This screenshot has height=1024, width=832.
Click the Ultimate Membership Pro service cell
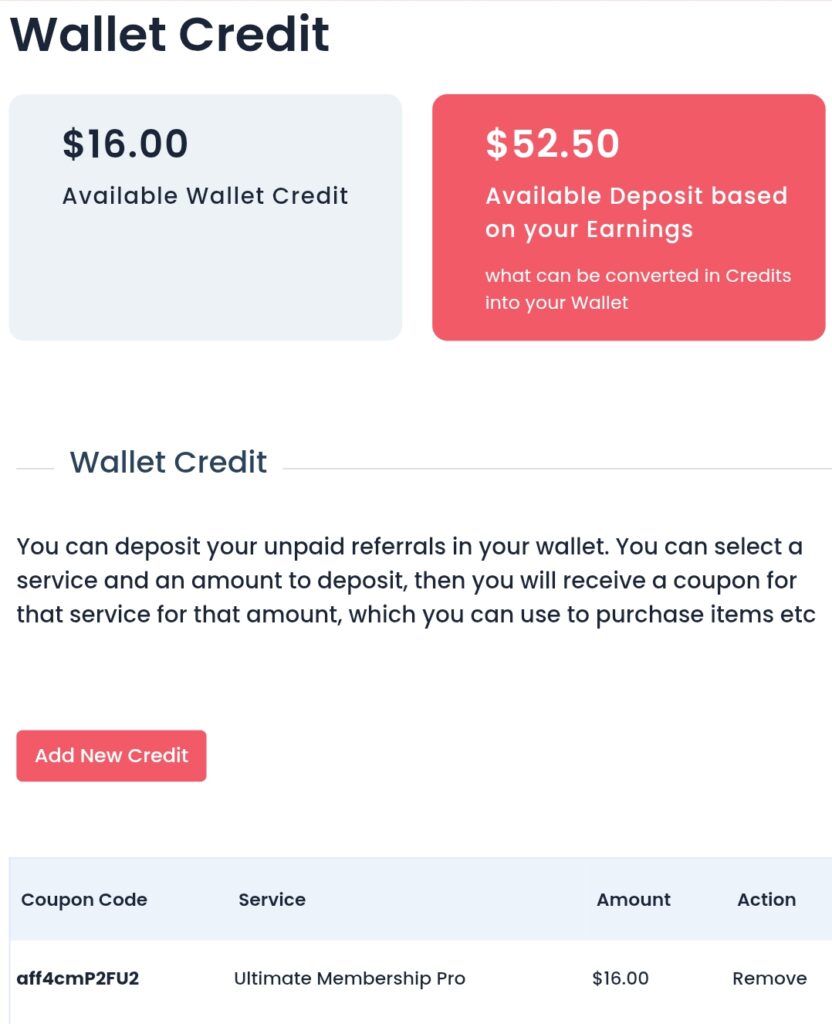pos(349,978)
